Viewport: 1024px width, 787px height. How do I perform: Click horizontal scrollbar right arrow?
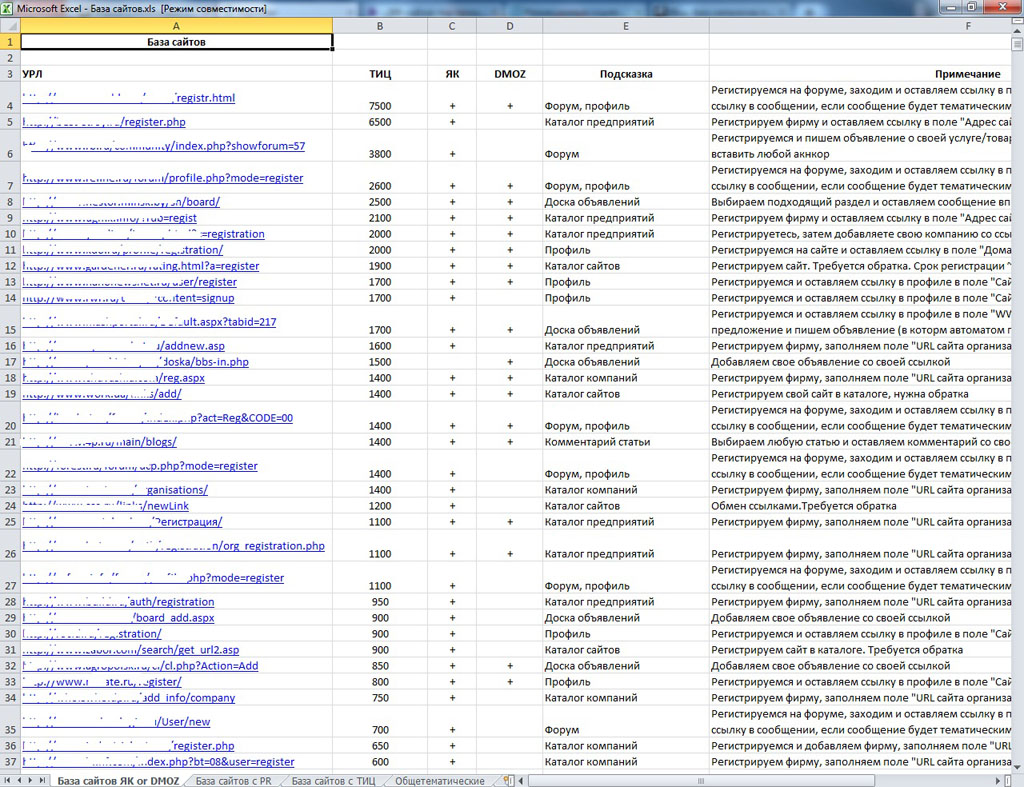point(998,780)
